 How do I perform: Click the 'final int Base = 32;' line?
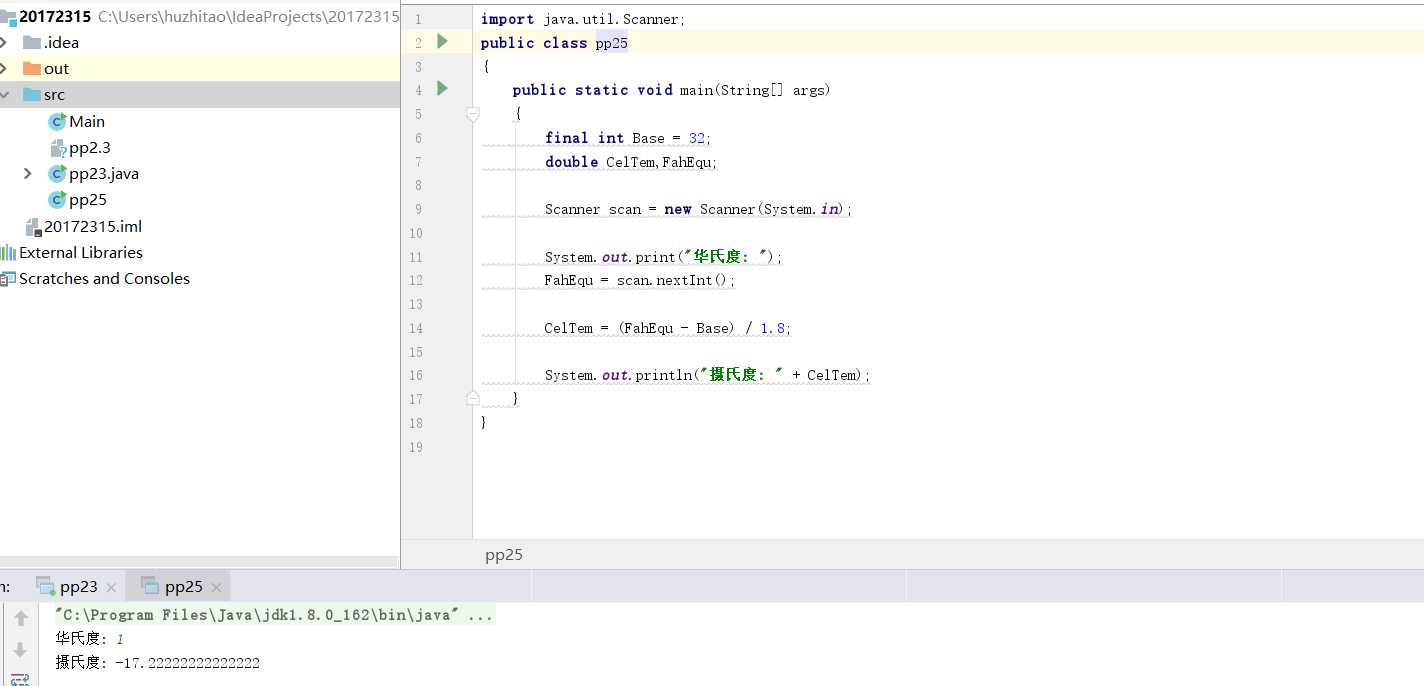tap(628, 138)
